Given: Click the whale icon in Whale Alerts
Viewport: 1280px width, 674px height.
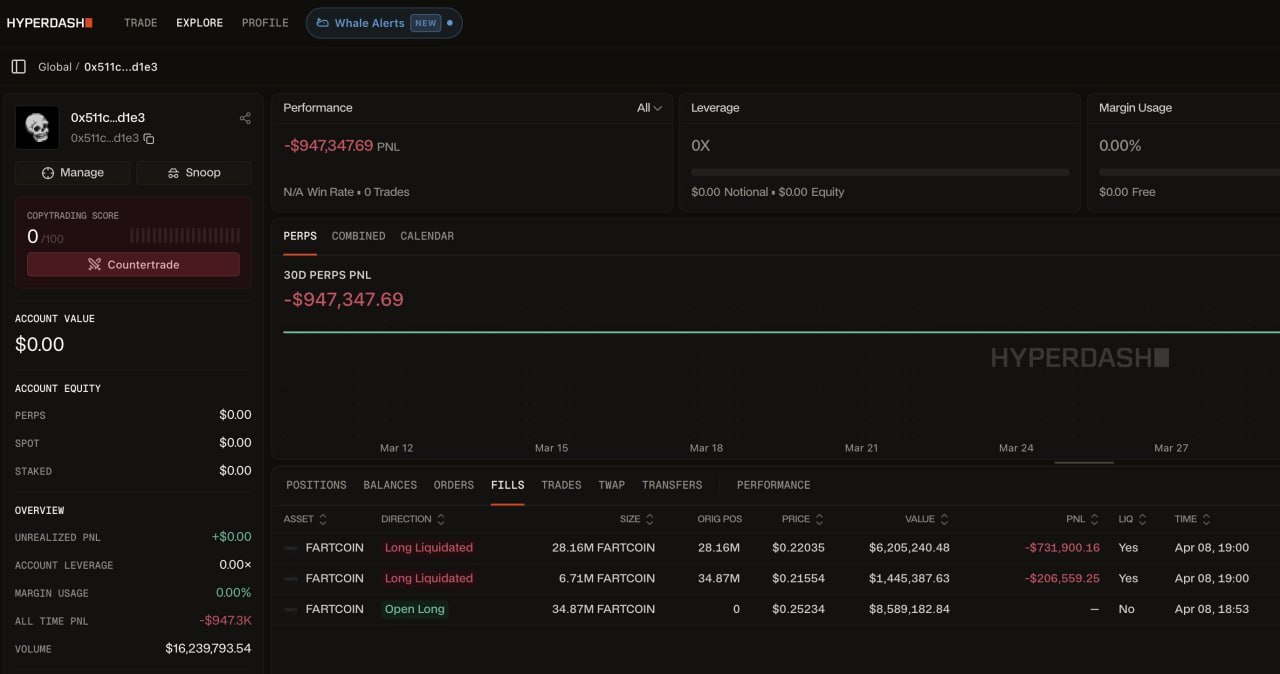Looking at the screenshot, I should [x=323, y=23].
